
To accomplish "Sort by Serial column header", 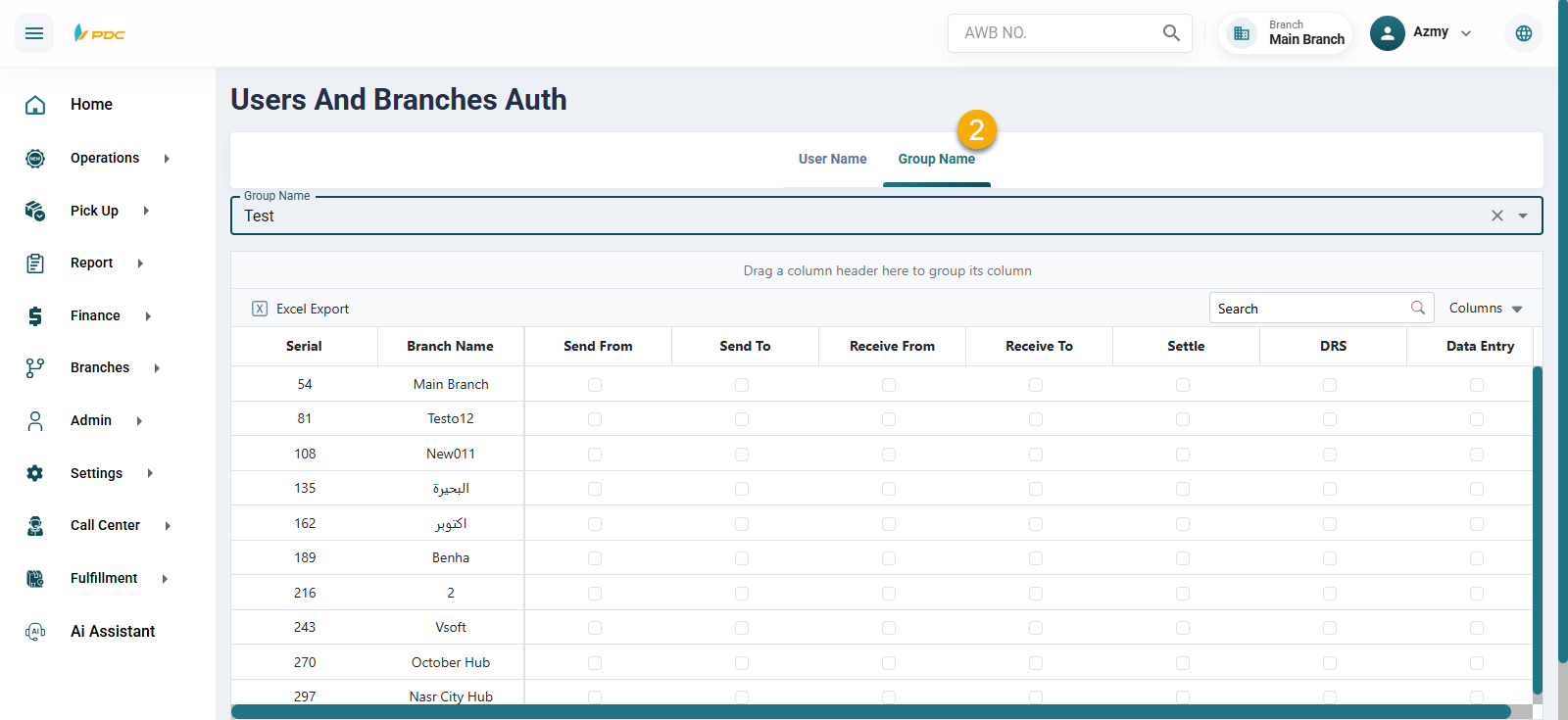I will pos(304,346).
